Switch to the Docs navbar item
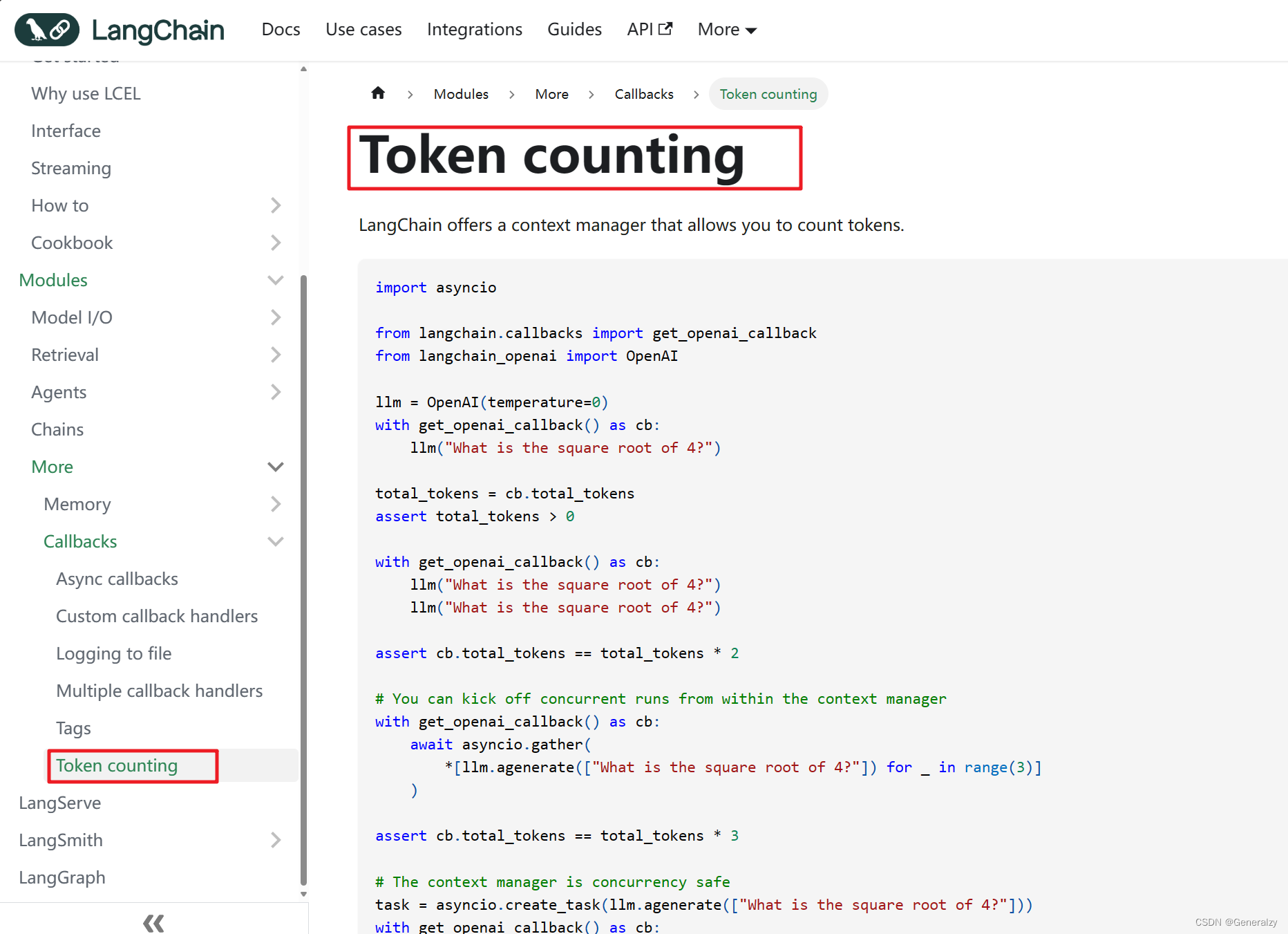 281,29
